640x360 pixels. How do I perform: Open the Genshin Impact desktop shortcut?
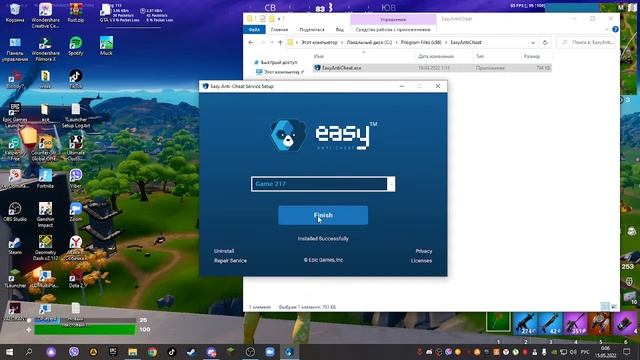(x=45, y=214)
